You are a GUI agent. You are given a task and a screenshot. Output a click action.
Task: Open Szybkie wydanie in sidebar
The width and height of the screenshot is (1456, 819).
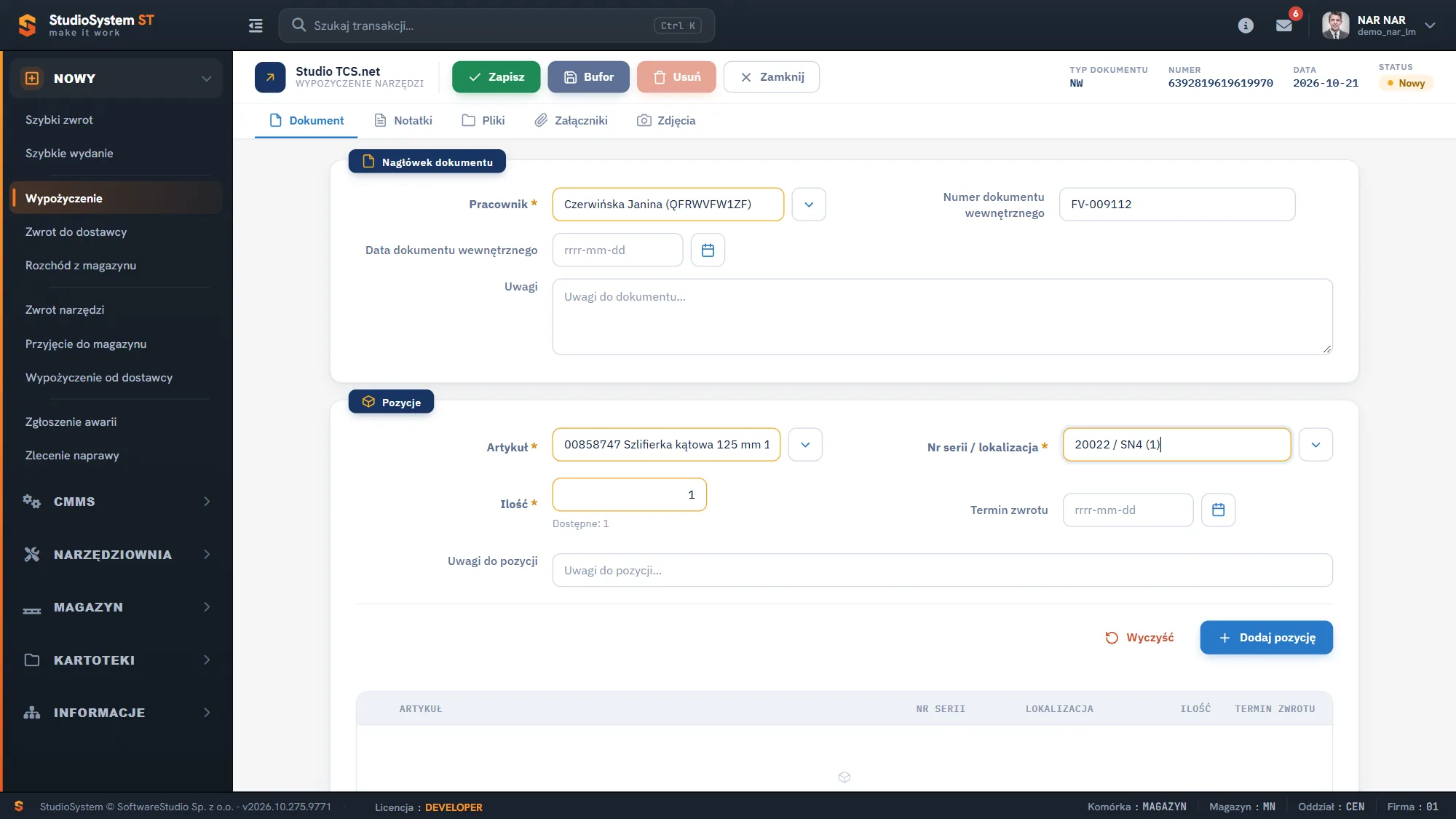(69, 154)
